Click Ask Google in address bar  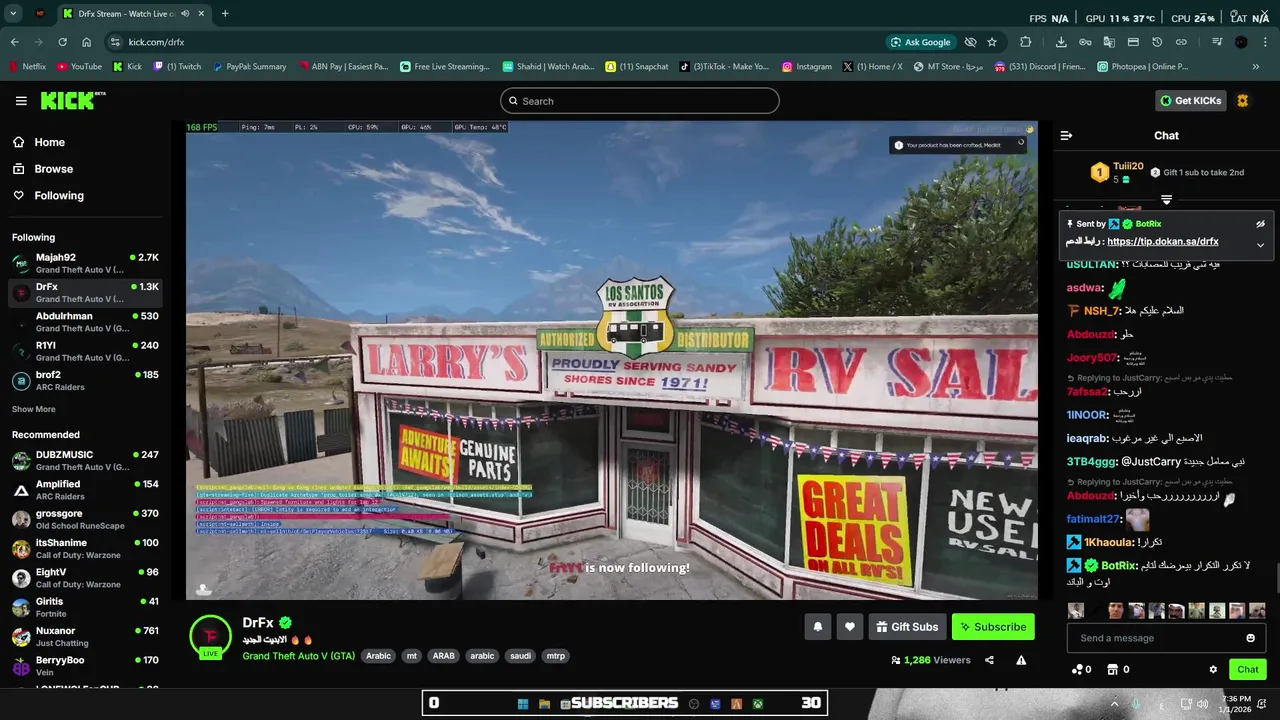click(x=920, y=42)
